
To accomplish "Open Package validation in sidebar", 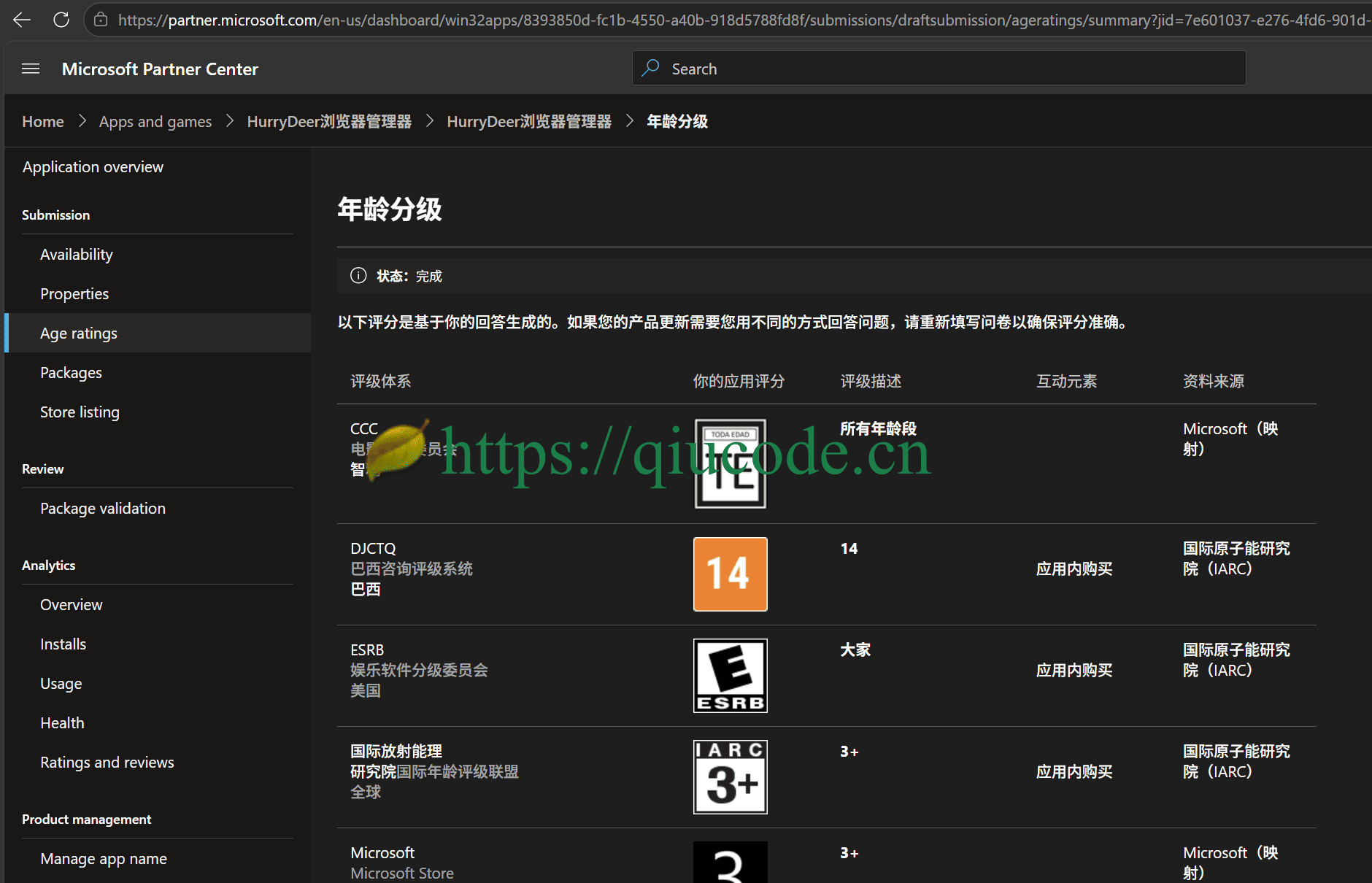I will pos(103,508).
